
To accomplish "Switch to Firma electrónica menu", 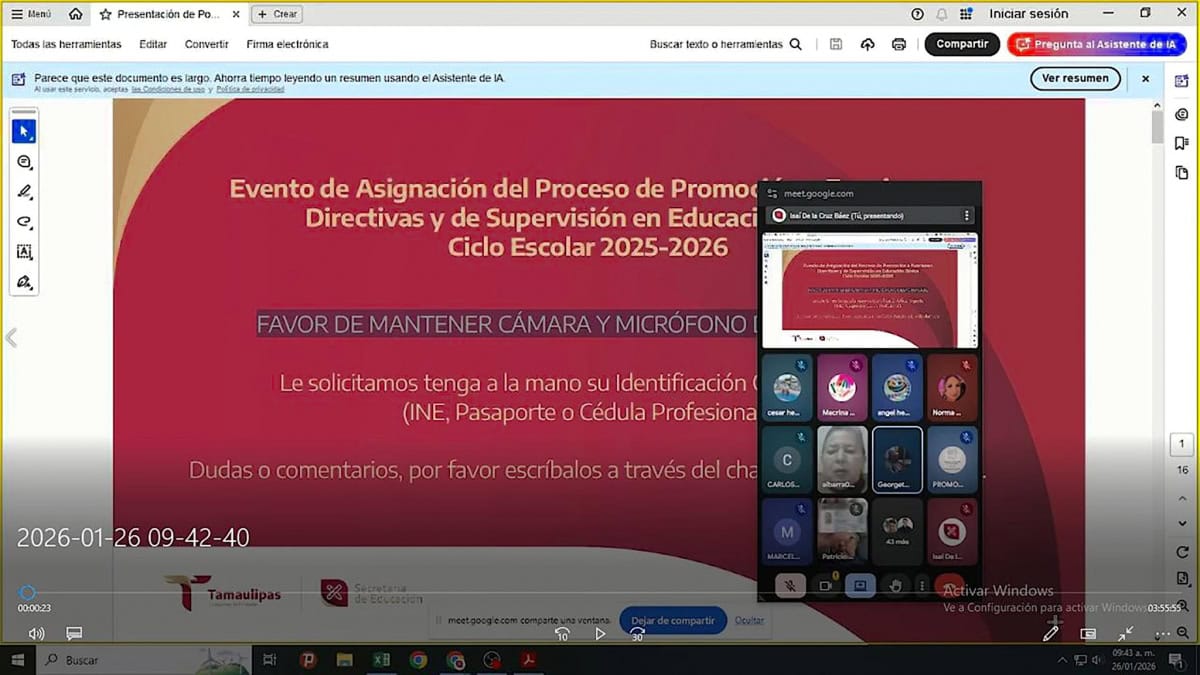I will (287, 44).
